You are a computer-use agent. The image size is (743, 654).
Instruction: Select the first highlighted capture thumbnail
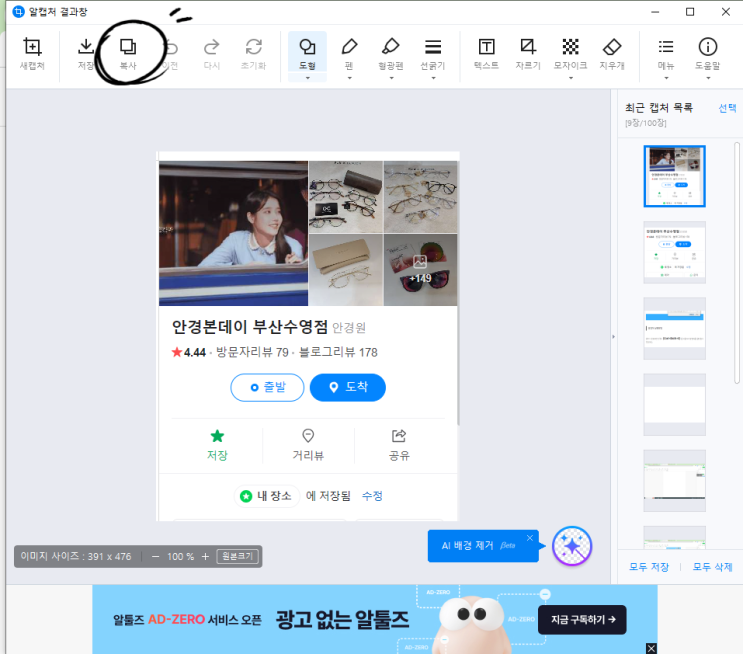click(674, 176)
